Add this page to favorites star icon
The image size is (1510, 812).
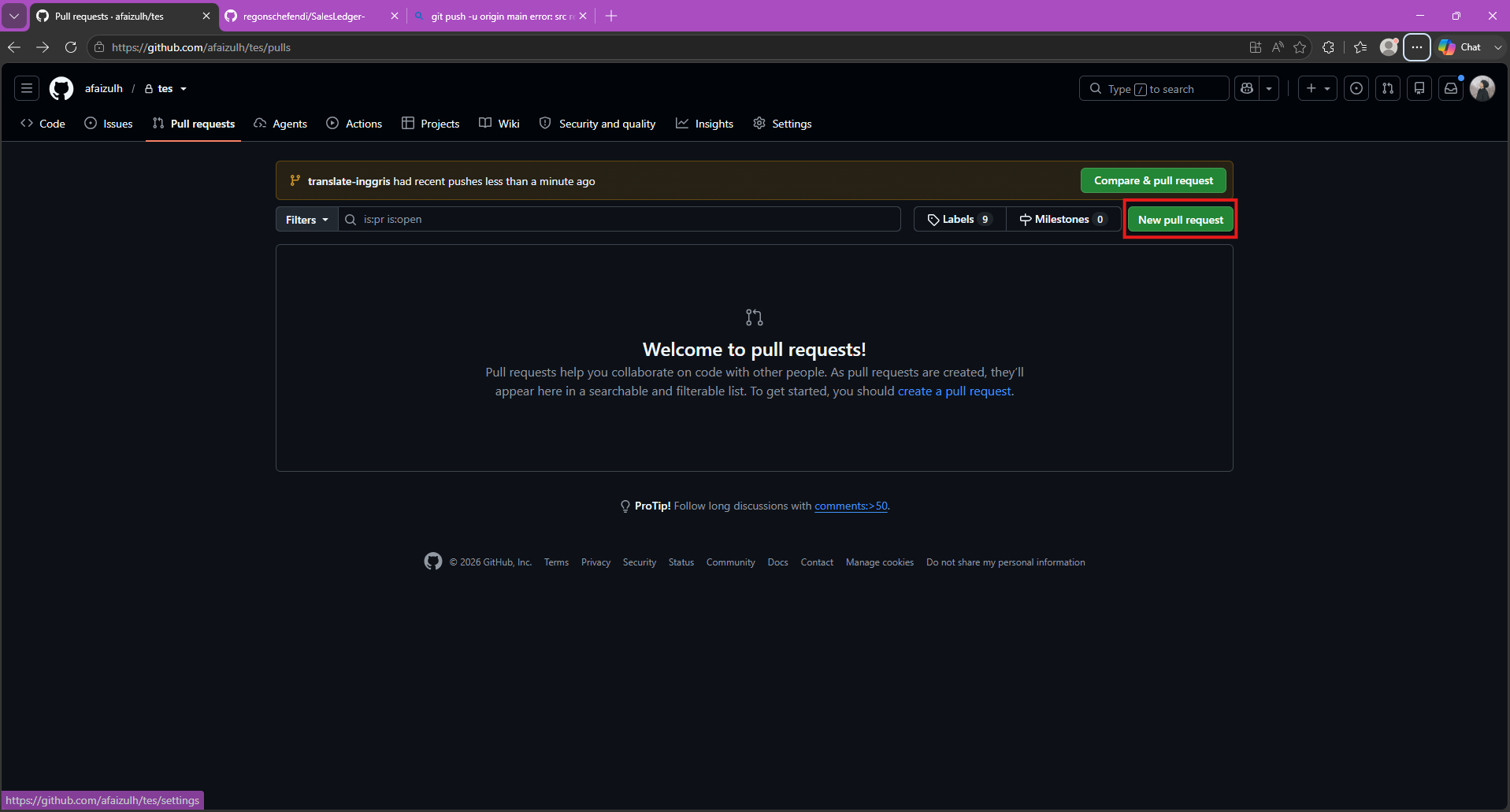pos(1300,47)
